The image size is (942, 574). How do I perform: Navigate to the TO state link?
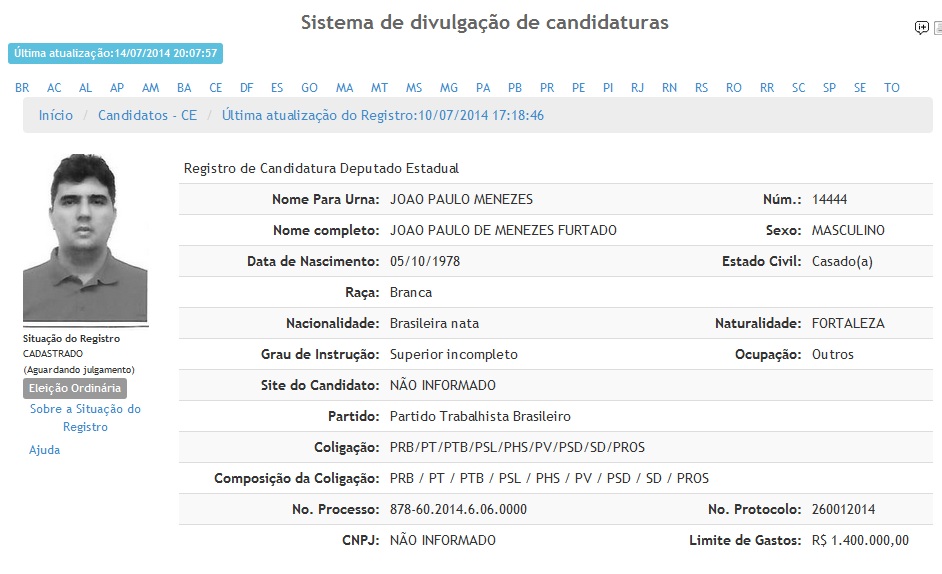(x=892, y=88)
